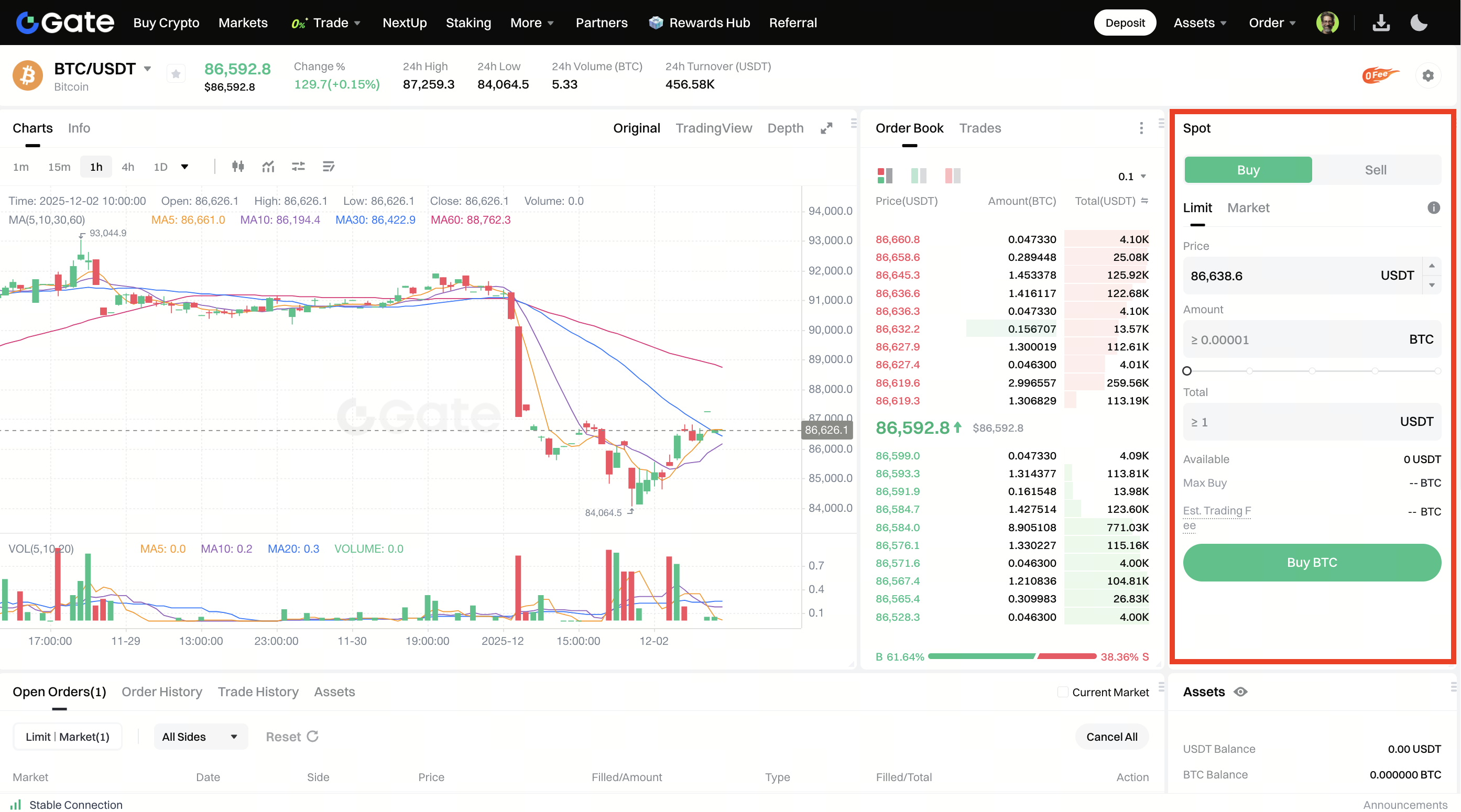
Task: Add BTC/USDT to favorites star
Action: point(176,74)
